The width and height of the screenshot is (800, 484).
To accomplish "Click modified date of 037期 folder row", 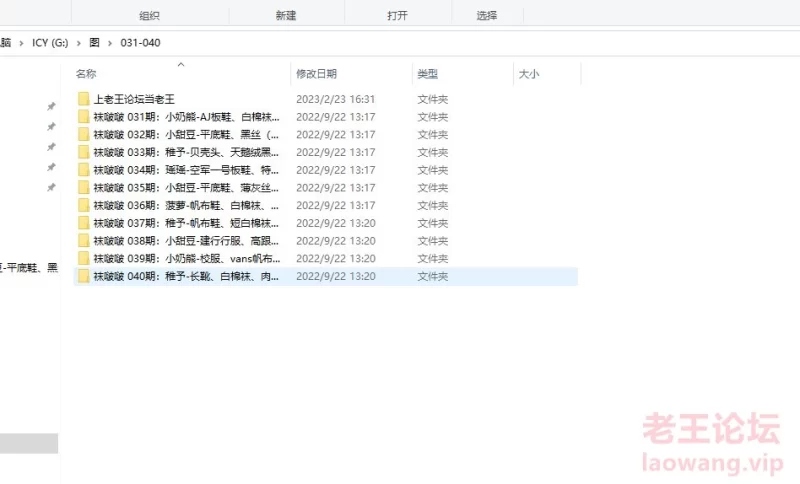I will point(336,223).
